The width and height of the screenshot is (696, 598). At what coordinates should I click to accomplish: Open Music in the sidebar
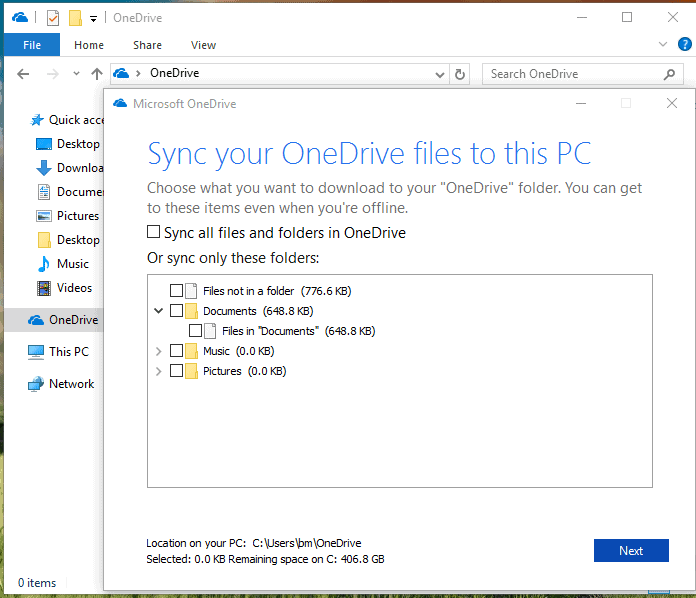pyautogui.click(x=63, y=264)
